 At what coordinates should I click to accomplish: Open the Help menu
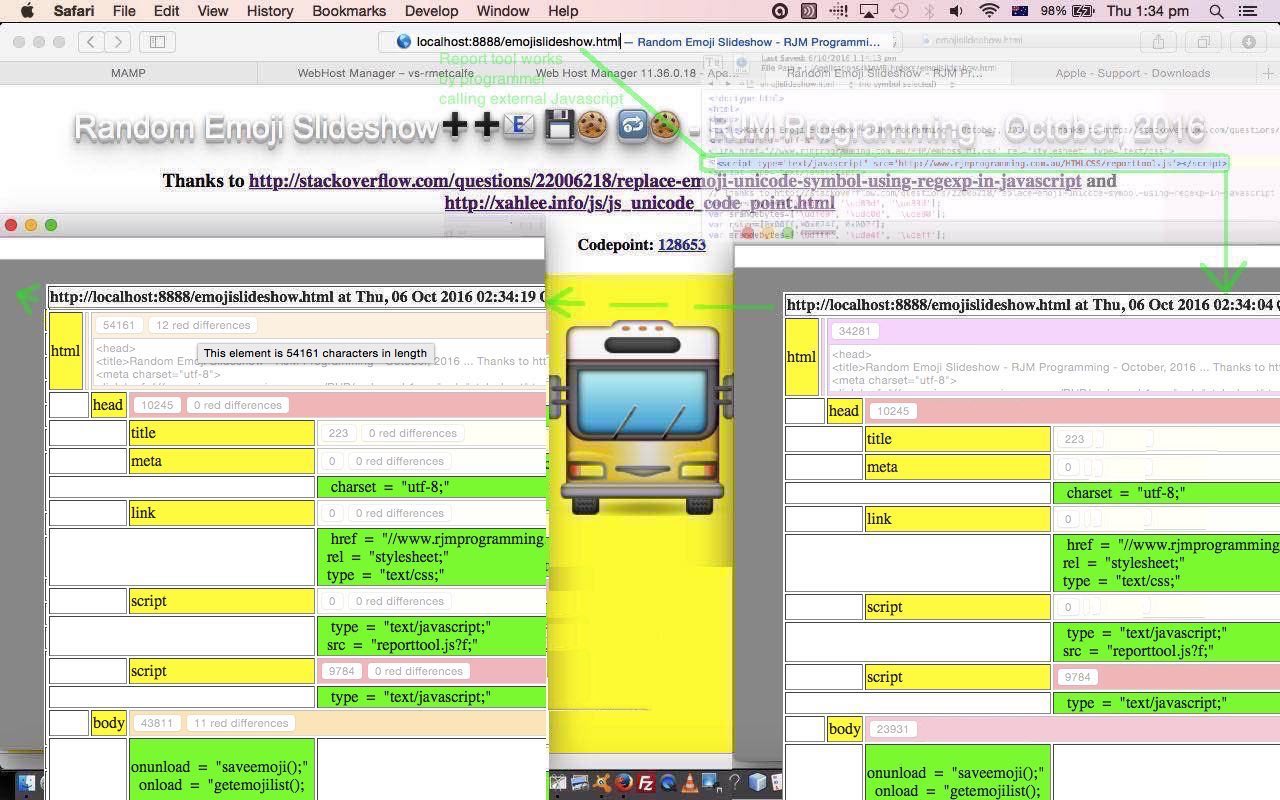point(563,11)
